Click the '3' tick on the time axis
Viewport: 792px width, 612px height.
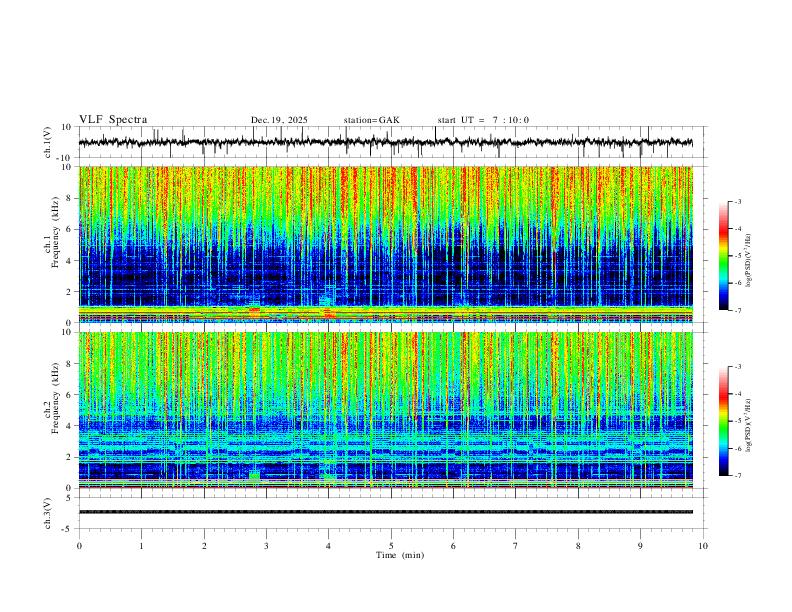pos(266,546)
